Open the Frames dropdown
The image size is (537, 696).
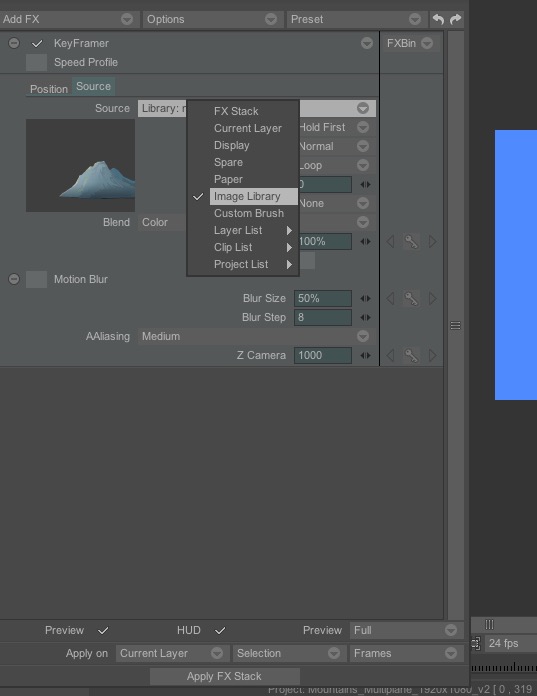(407, 653)
